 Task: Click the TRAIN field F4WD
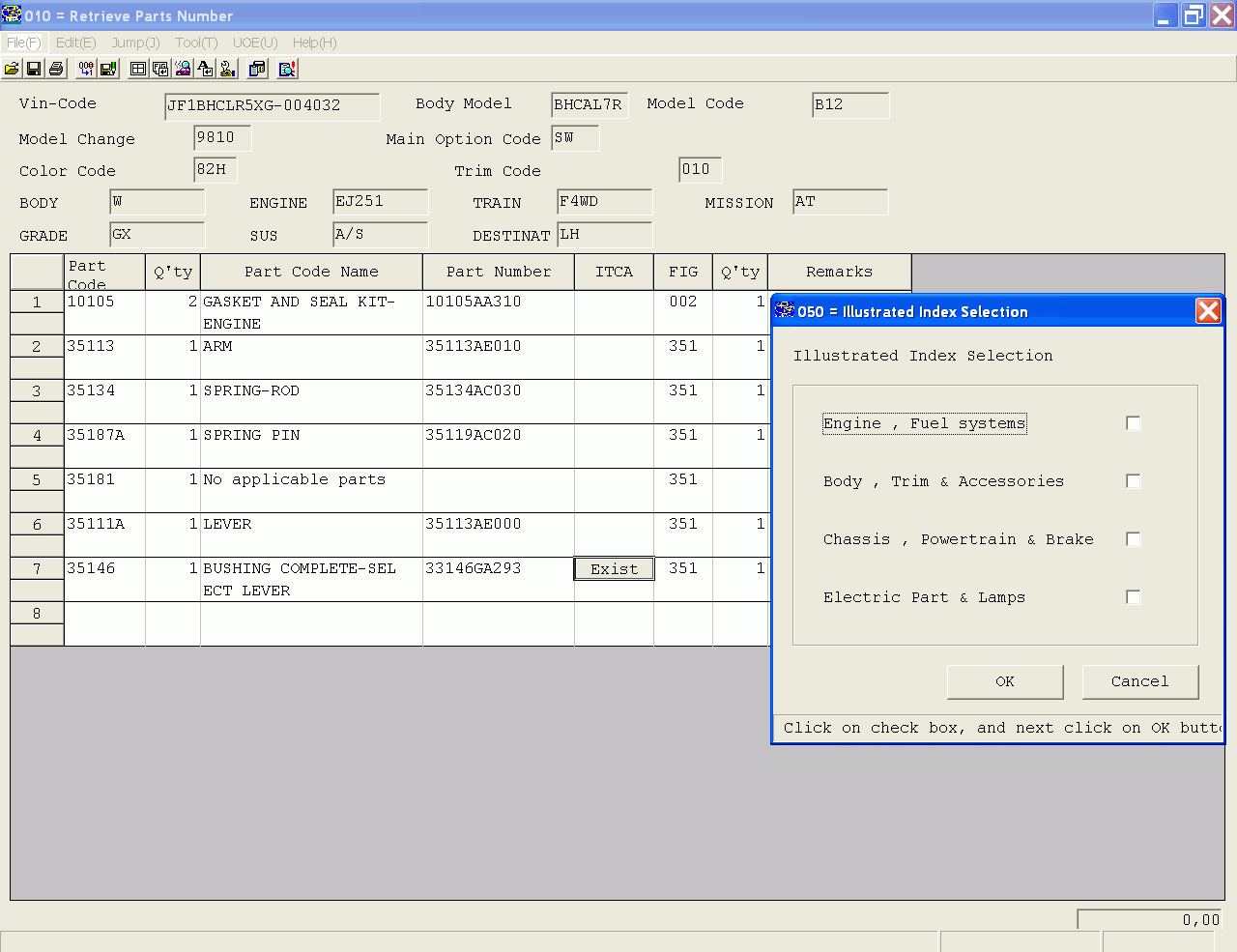click(x=604, y=202)
